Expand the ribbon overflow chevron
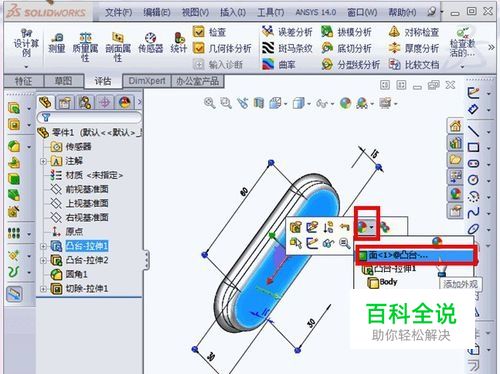Image resolution: width=500 pixels, height=374 pixels. click(491, 47)
